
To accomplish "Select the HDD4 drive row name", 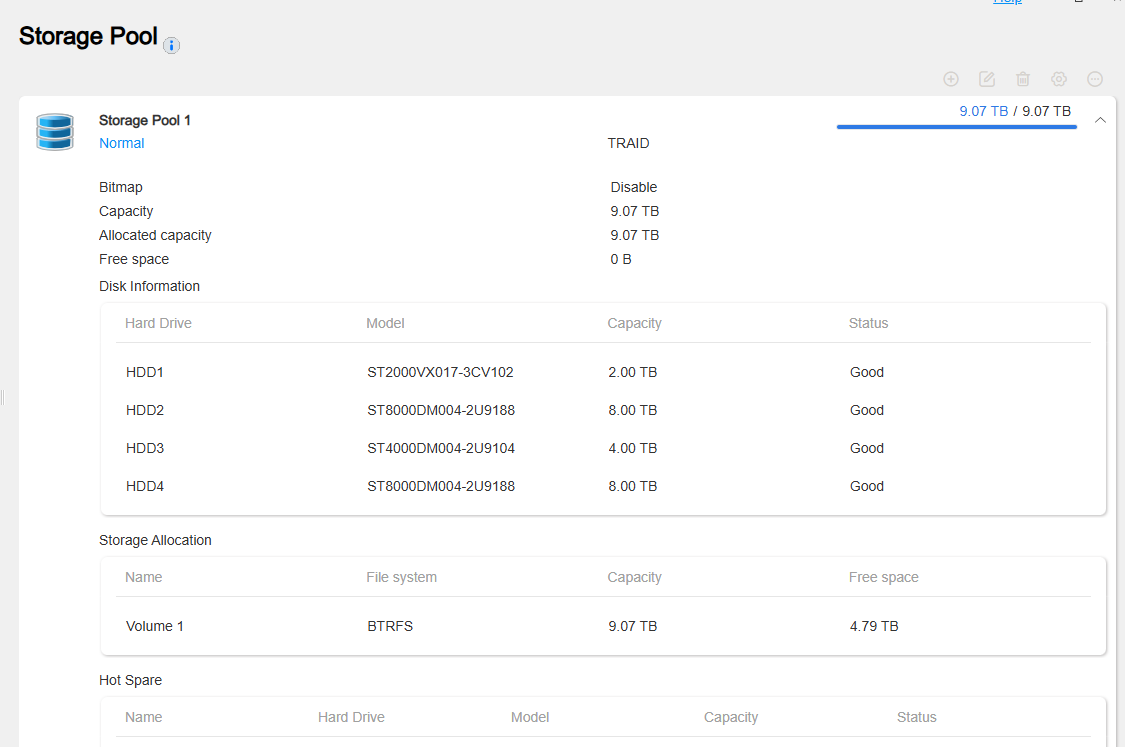I will 145,487.
